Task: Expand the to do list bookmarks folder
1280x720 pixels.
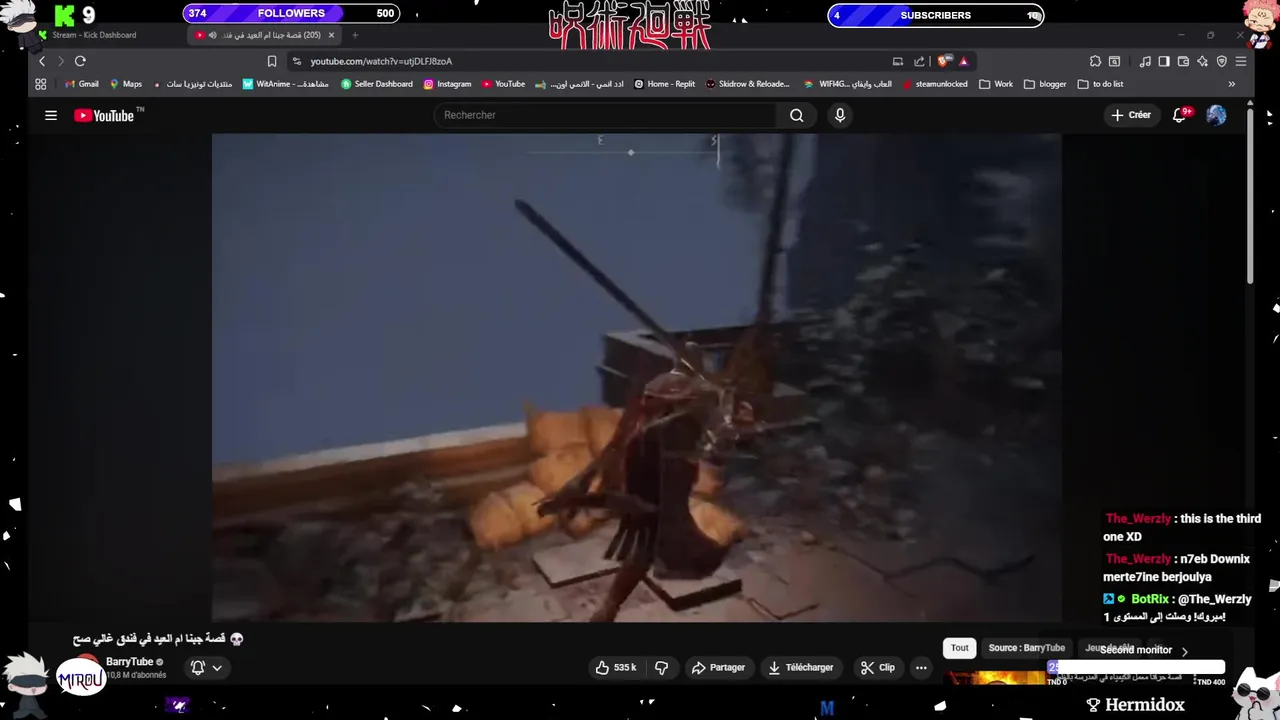Action: tap(1101, 84)
